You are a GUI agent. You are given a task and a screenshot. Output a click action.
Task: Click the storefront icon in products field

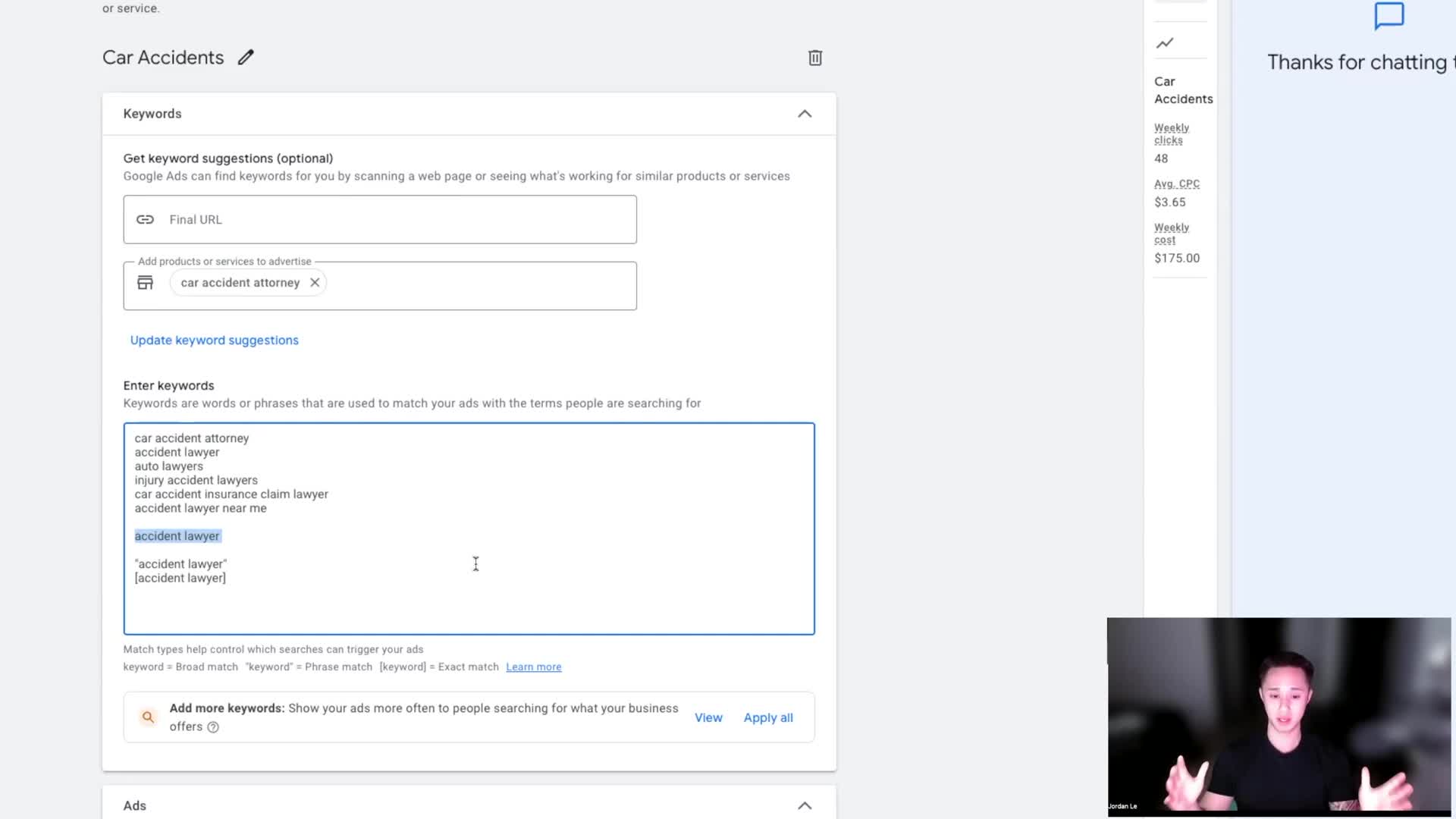point(145,283)
